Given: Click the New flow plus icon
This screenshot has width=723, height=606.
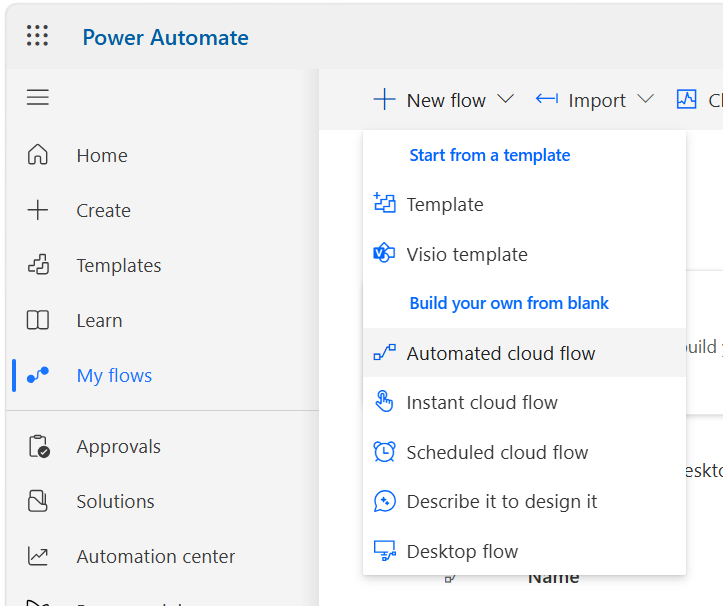Looking at the screenshot, I should coord(384,100).
